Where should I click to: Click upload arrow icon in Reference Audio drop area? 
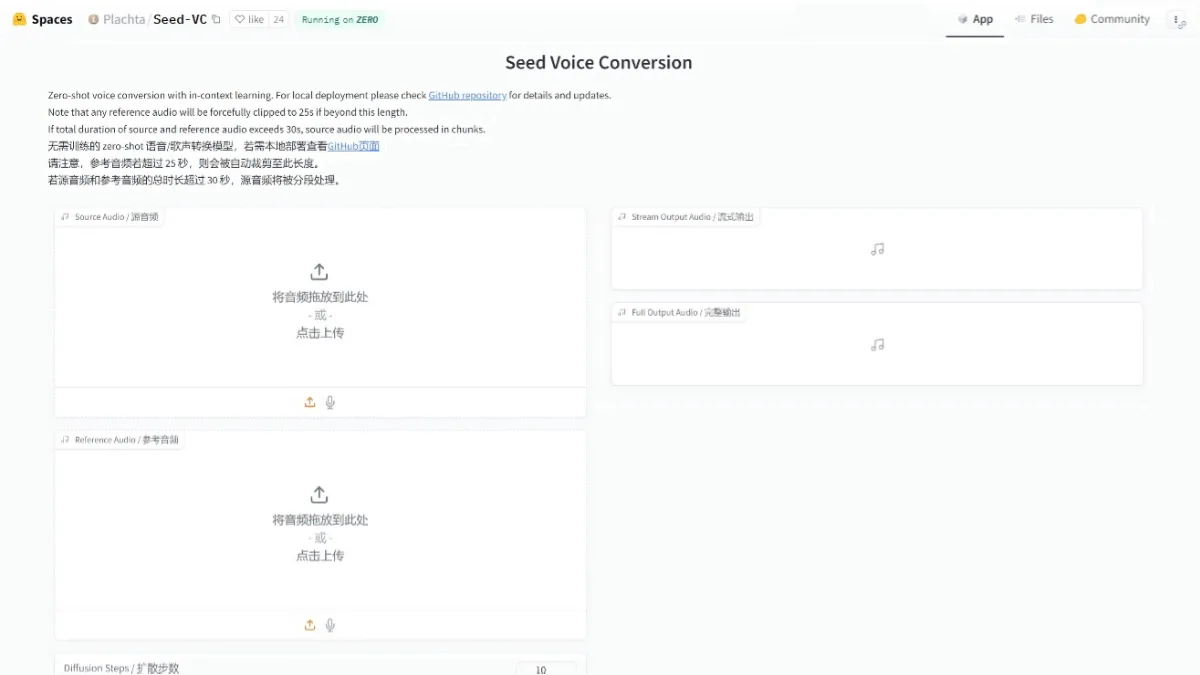(319, 495)
